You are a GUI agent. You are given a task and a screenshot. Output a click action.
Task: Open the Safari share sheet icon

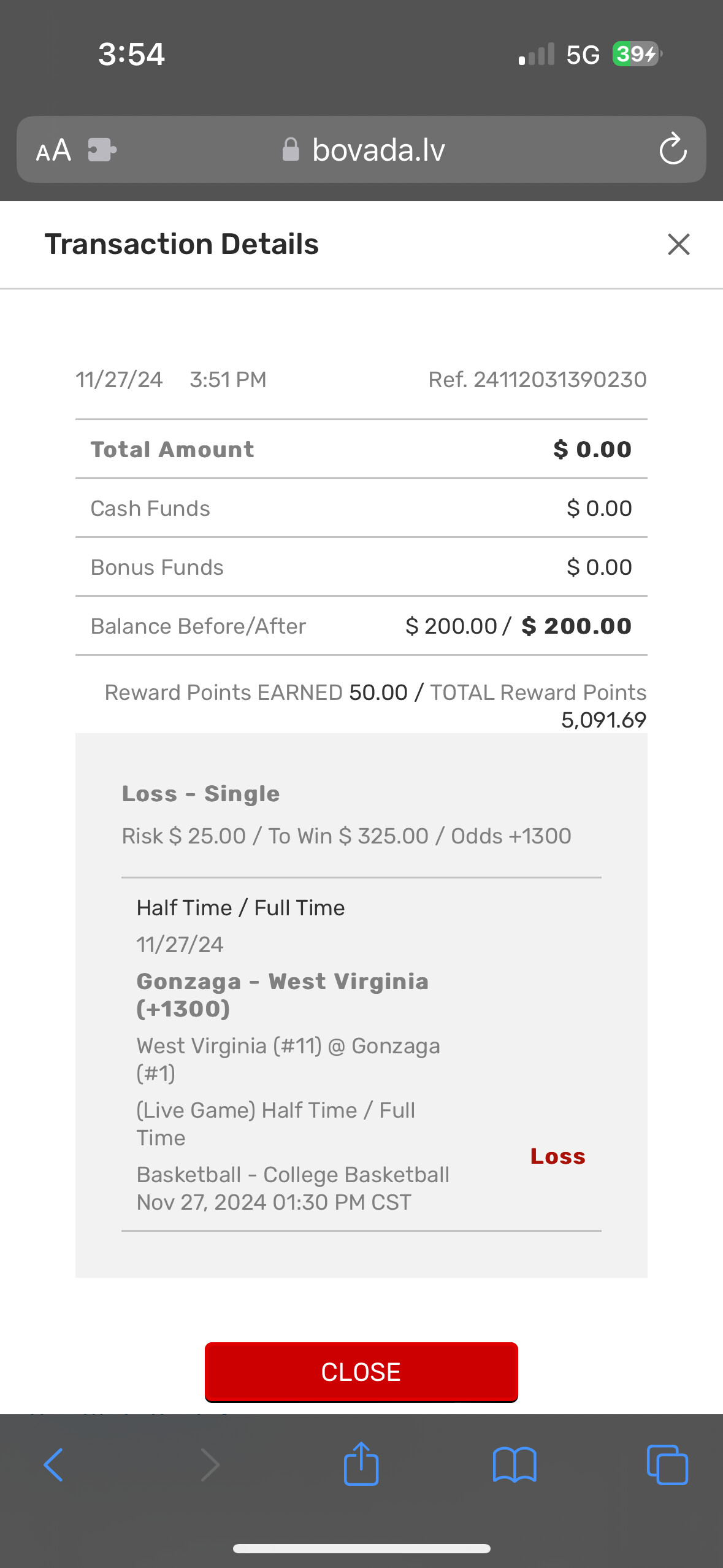coord(361,1464)
